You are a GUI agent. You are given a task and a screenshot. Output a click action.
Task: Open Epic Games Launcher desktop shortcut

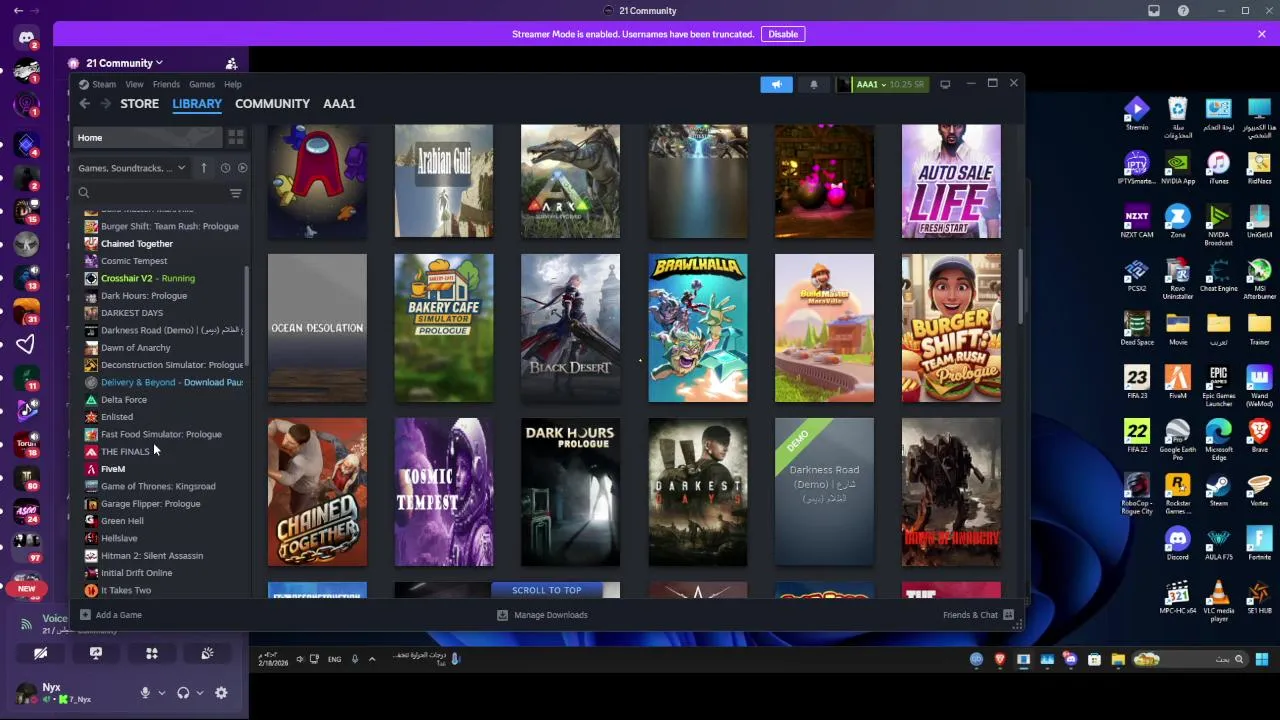1218,384
